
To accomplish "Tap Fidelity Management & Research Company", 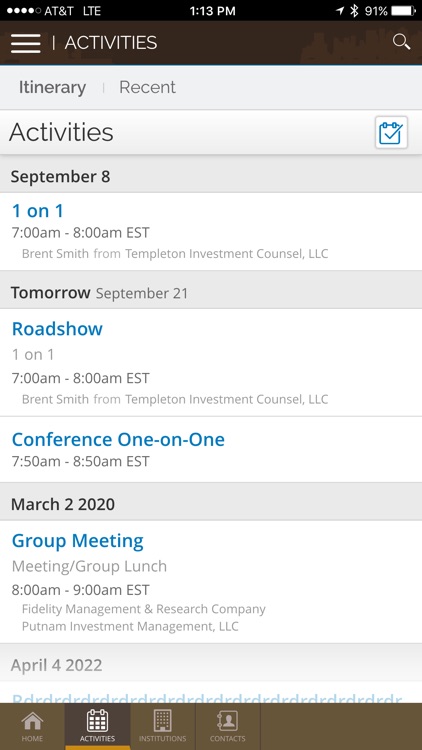I will tap(144, 609).
